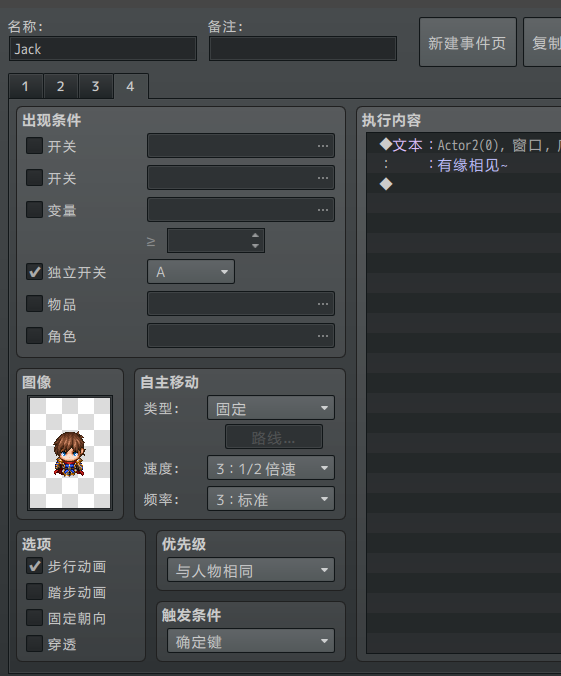The width and height of the screenshot is (561, 676).
Task: Switch to event page tab 1
Action: coord(25,86)
